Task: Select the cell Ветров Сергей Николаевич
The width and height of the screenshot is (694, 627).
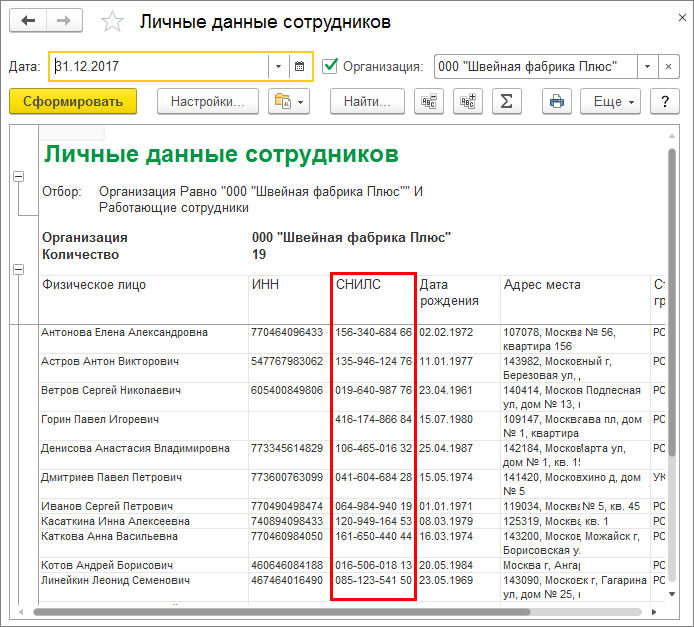Action: pyautogui.click(x=143, y=397)
